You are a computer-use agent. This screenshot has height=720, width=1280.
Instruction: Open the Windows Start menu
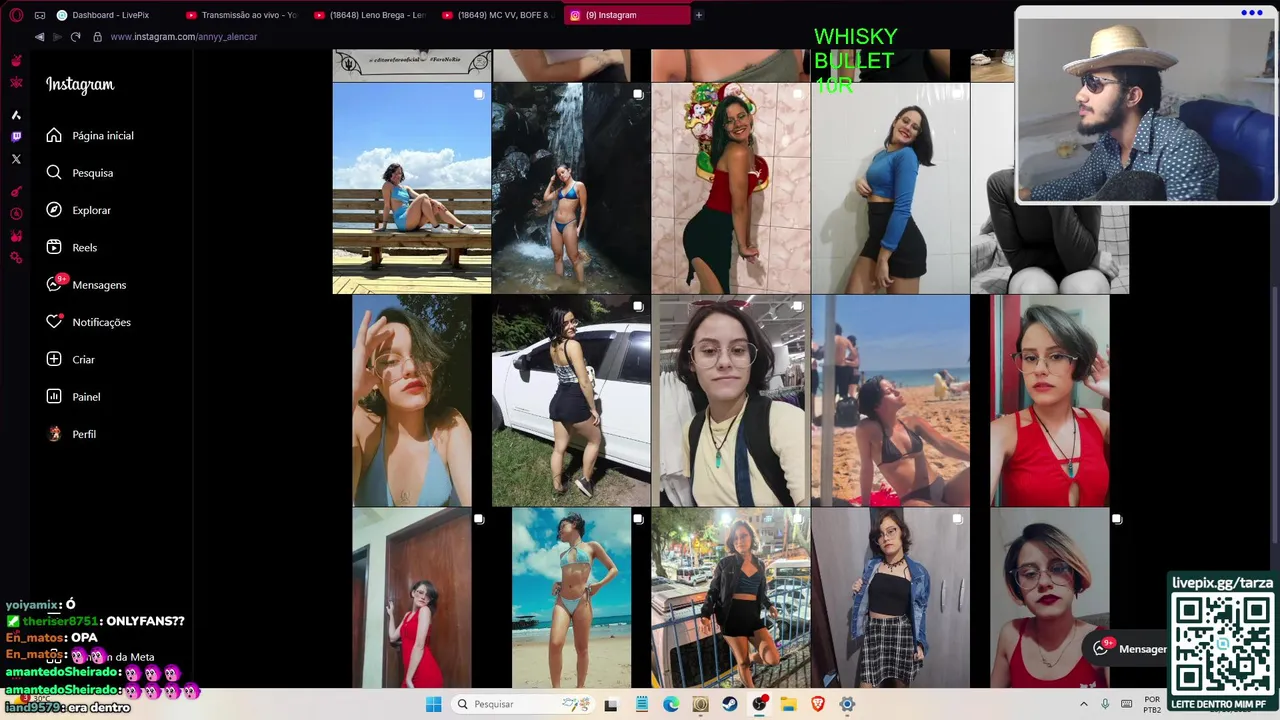pos(433,704)
